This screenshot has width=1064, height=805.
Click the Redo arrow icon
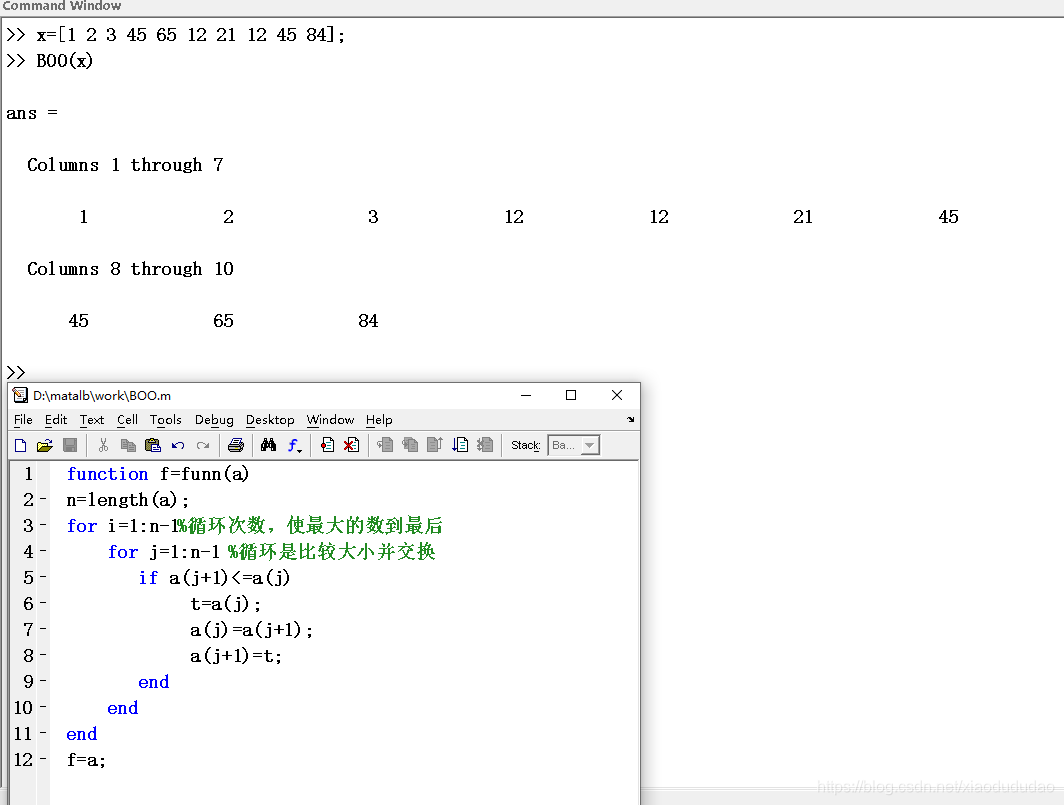pyautogui.click(x=203, y=445)
